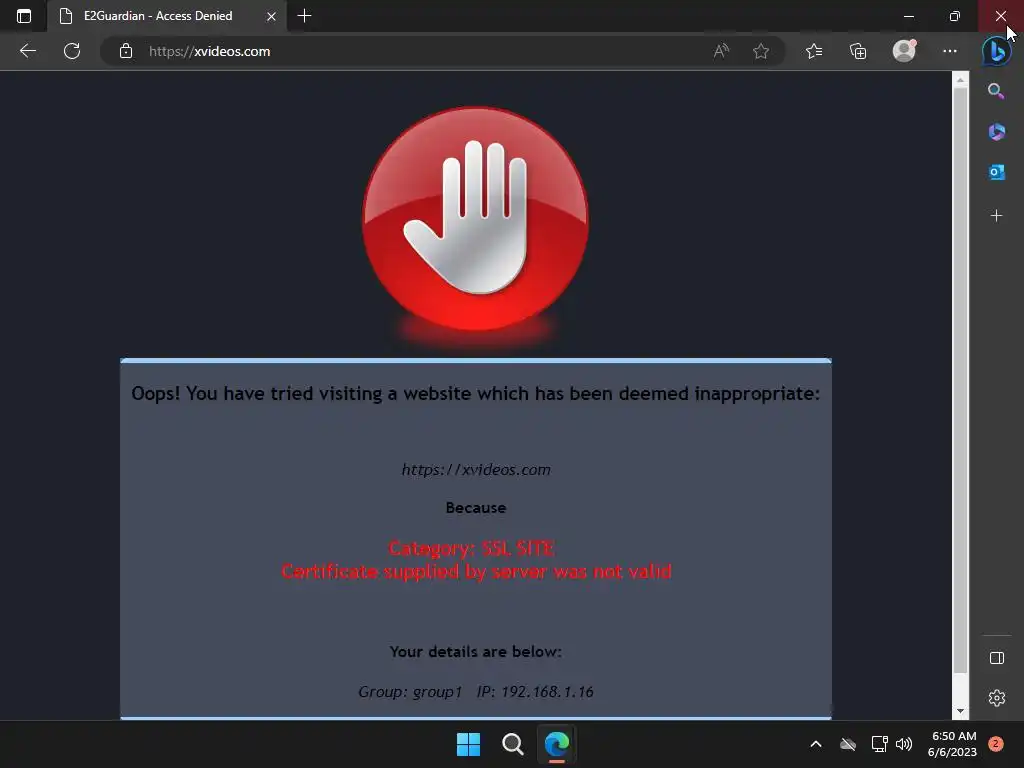Show hidden system tray icons

(x=816, y=744)
